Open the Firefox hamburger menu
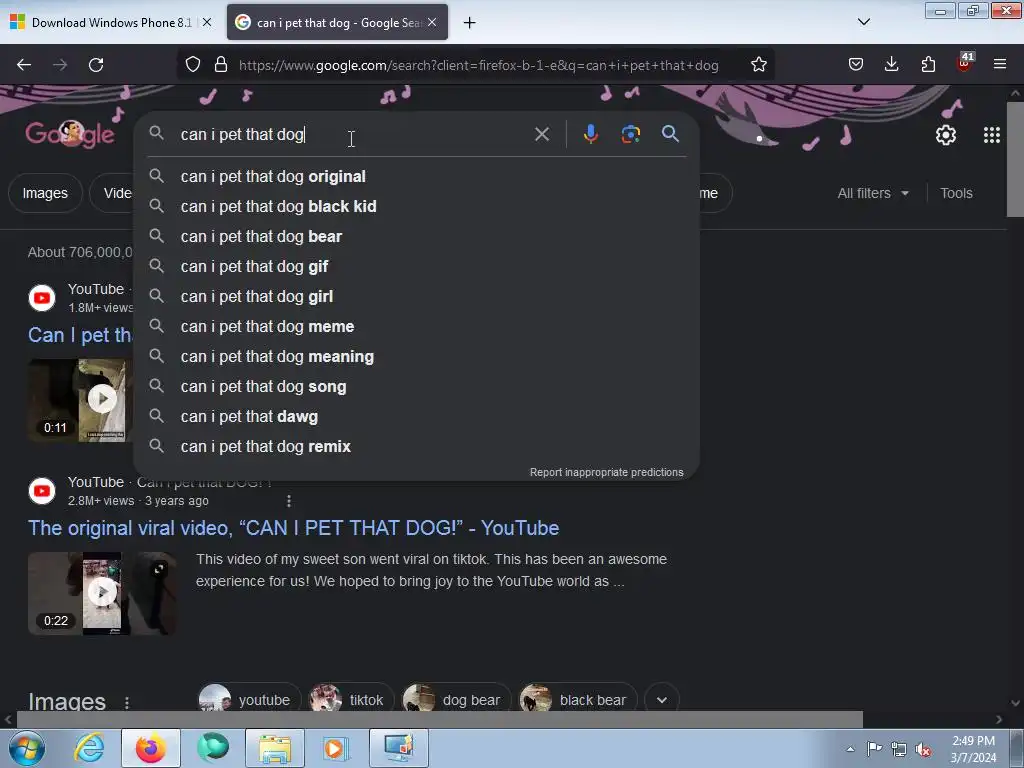 point(1000,64)
